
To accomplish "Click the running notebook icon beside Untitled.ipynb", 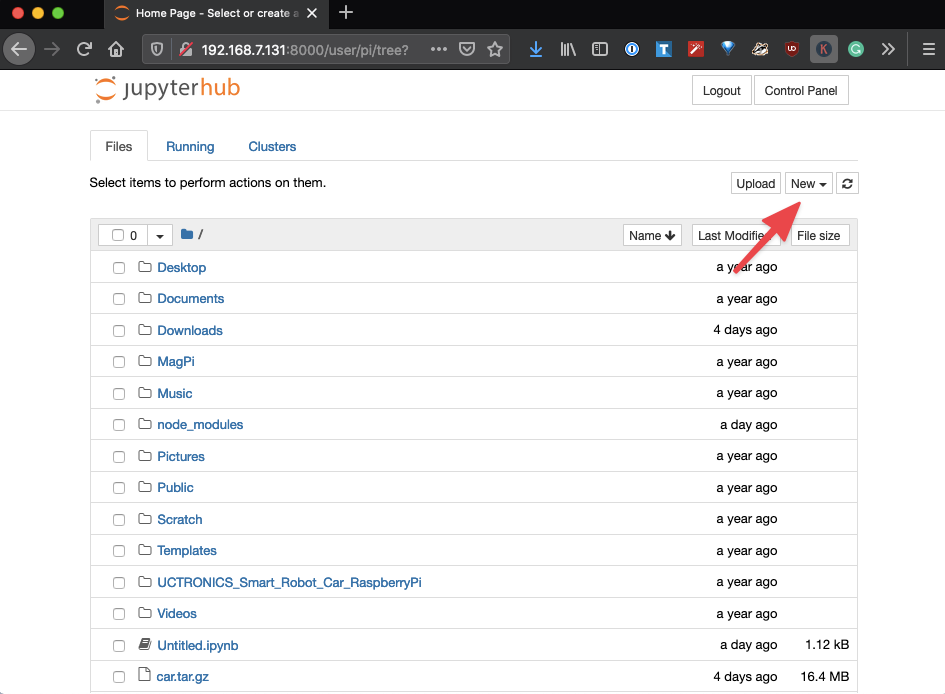I will [x=143, y=644].
